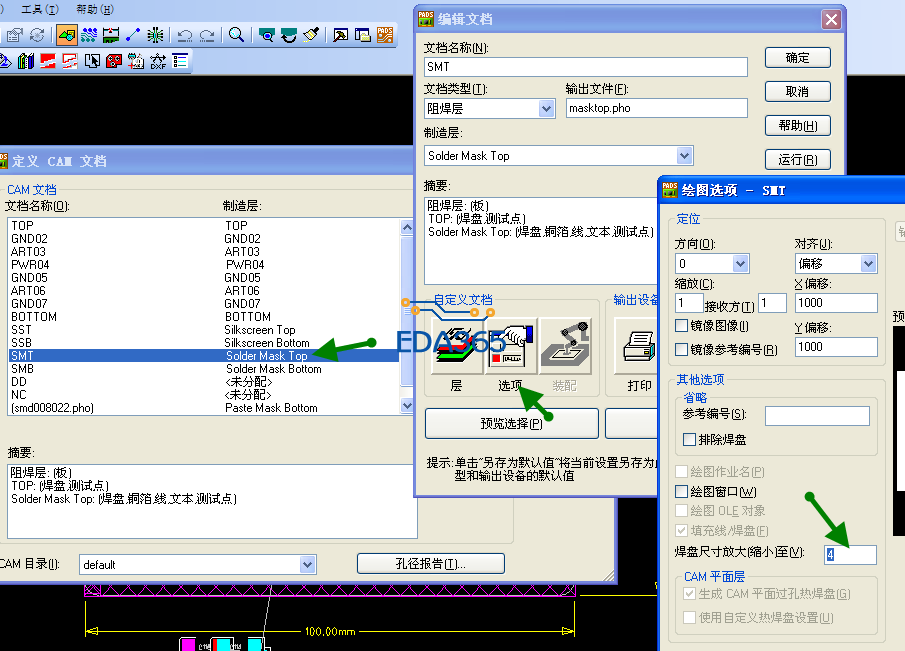Click the ECO line tool icon
This screenshot has height=651, width=905.
133,35
